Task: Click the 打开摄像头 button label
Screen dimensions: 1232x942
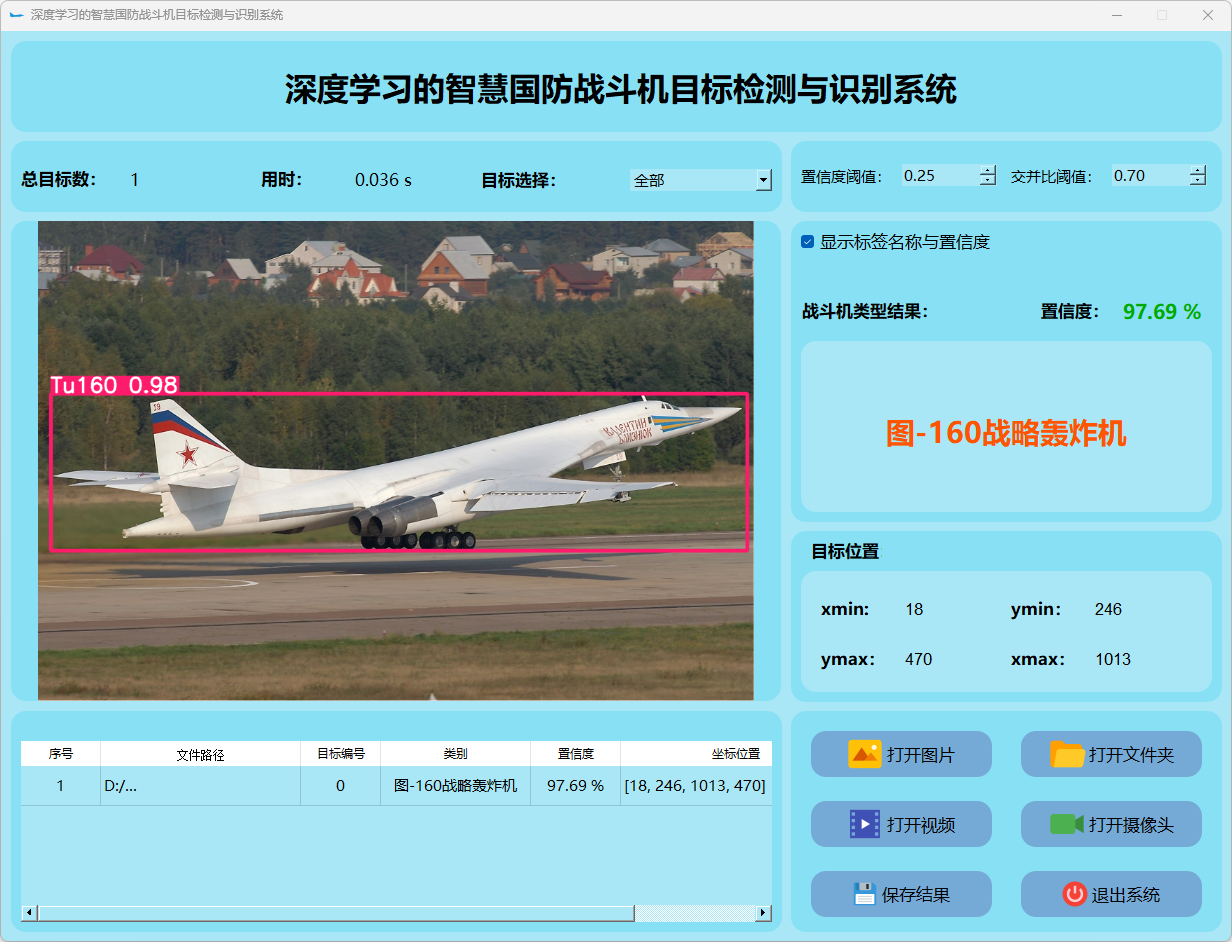Action: tap(1131, 825)
